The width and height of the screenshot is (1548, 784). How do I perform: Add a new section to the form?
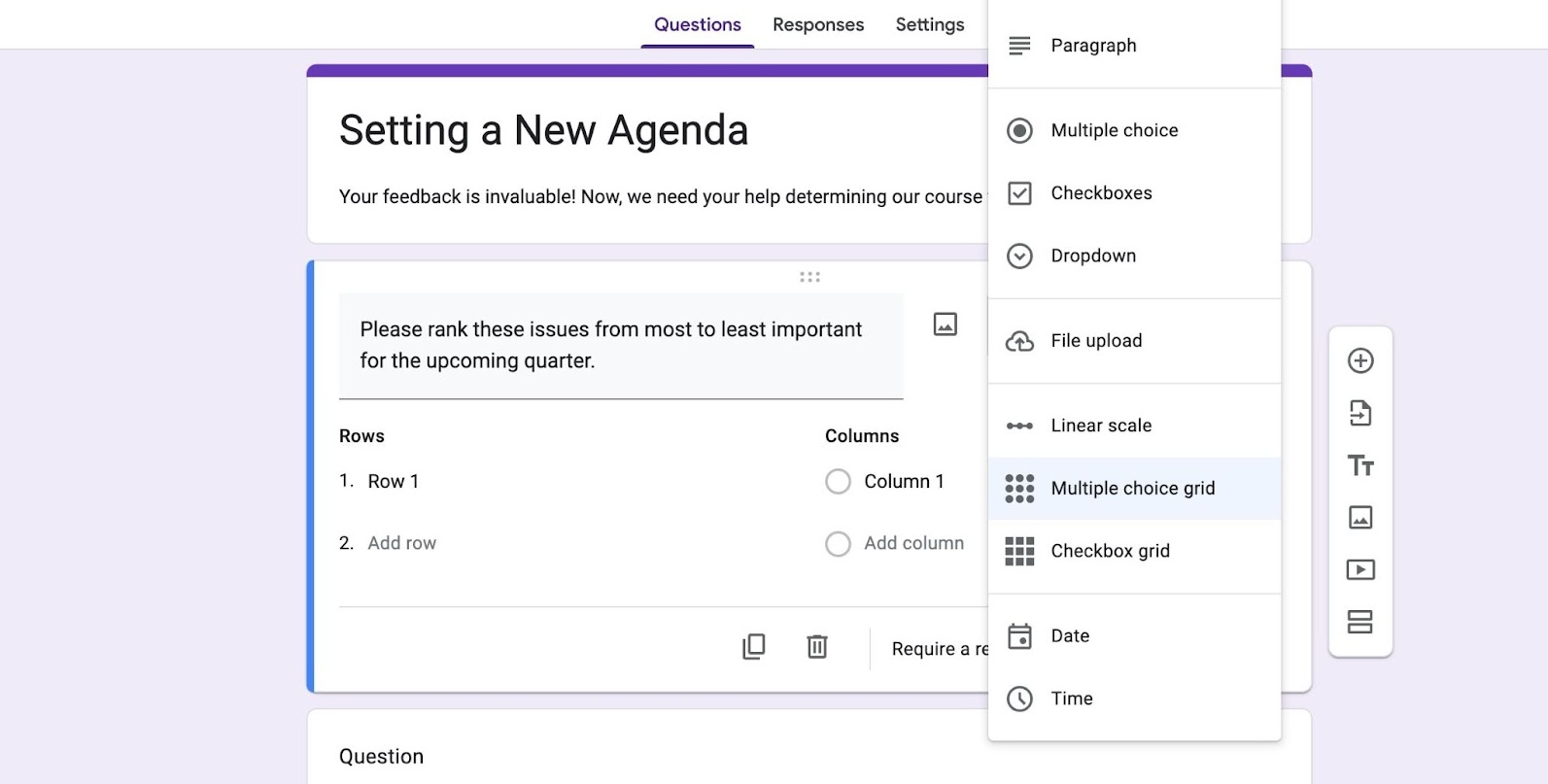click(x=1360, y=622)
